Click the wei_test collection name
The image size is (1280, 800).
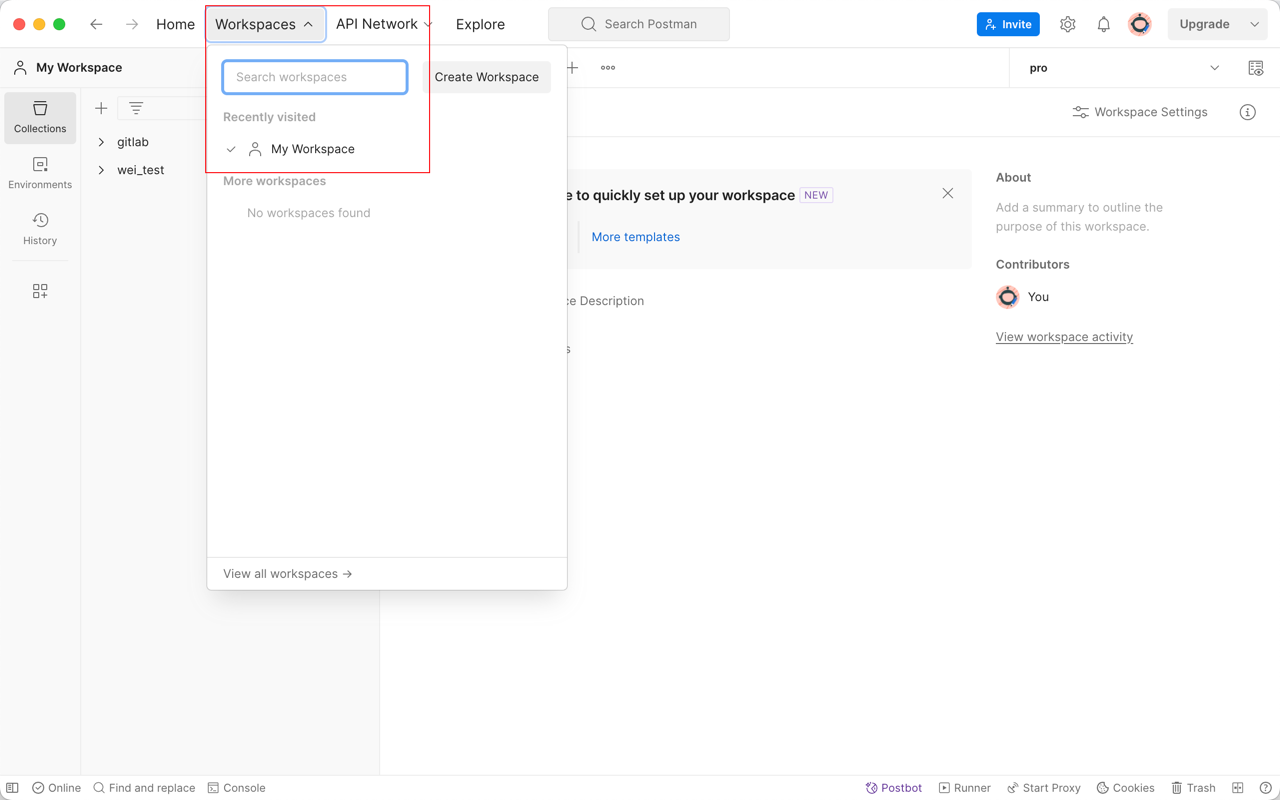(140, 170)
